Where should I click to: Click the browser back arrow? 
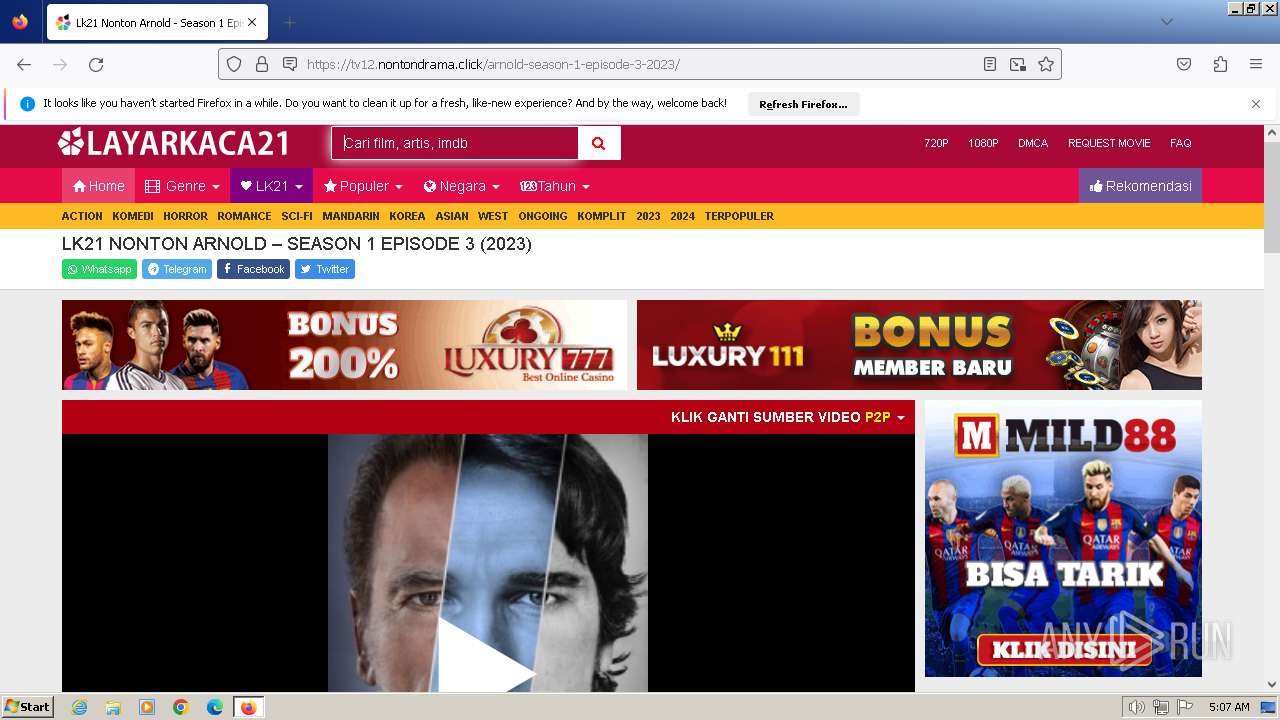pyautogui.click(x=24, y=64)
